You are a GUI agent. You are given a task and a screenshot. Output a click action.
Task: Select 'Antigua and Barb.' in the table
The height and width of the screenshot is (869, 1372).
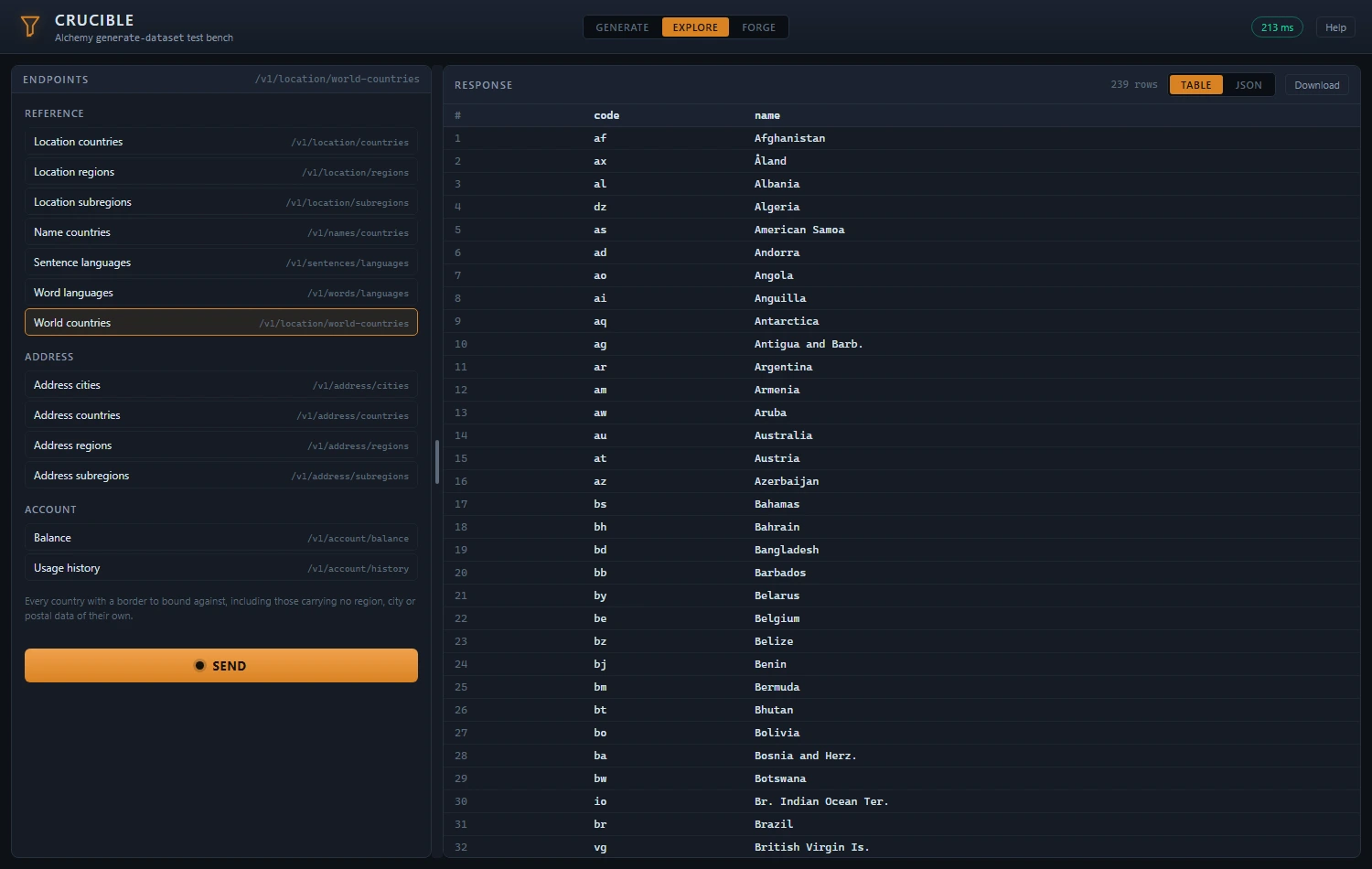click(x=809, y=344)
